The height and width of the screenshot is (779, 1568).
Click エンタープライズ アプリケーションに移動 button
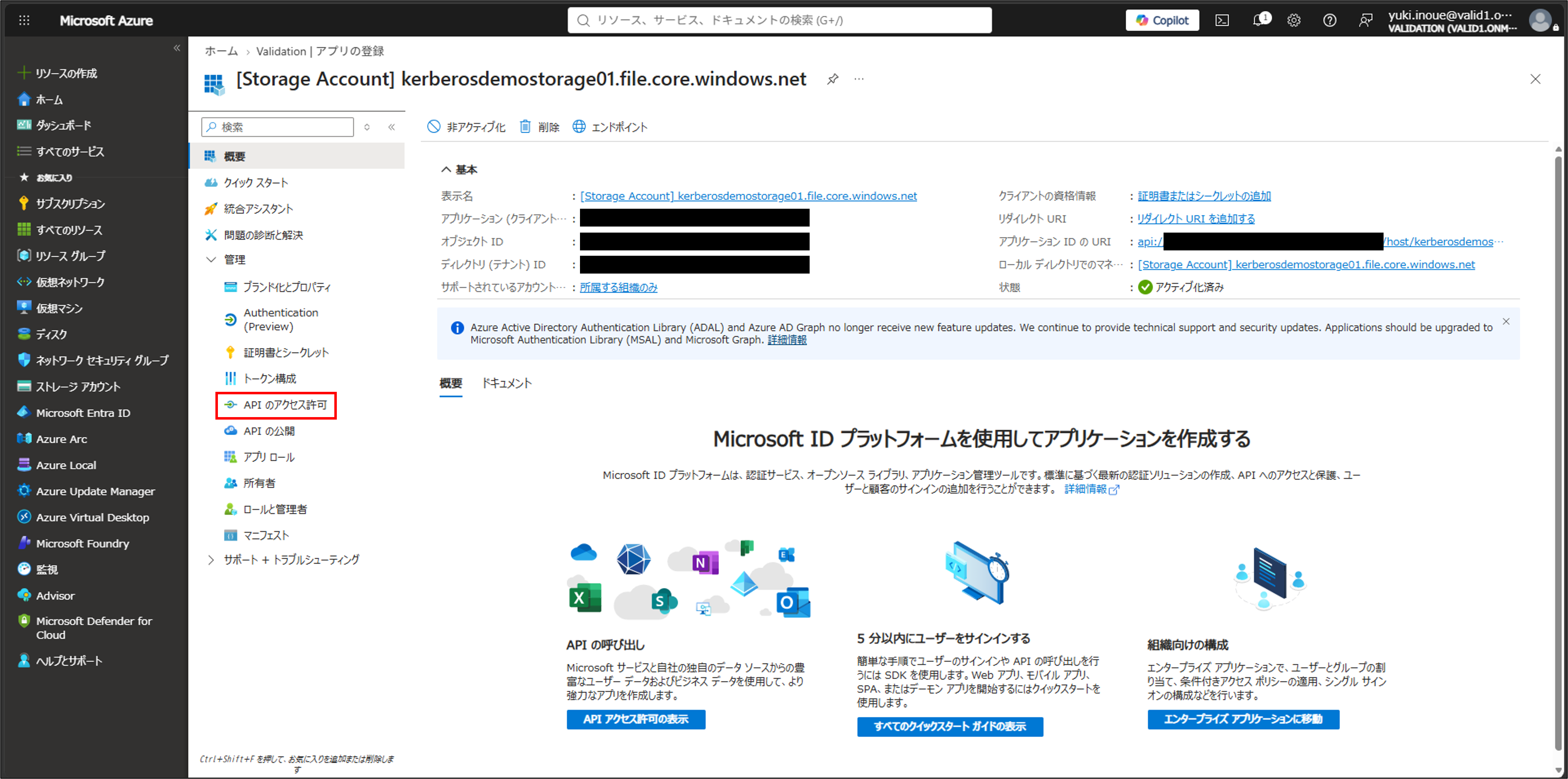point(1243,719)
